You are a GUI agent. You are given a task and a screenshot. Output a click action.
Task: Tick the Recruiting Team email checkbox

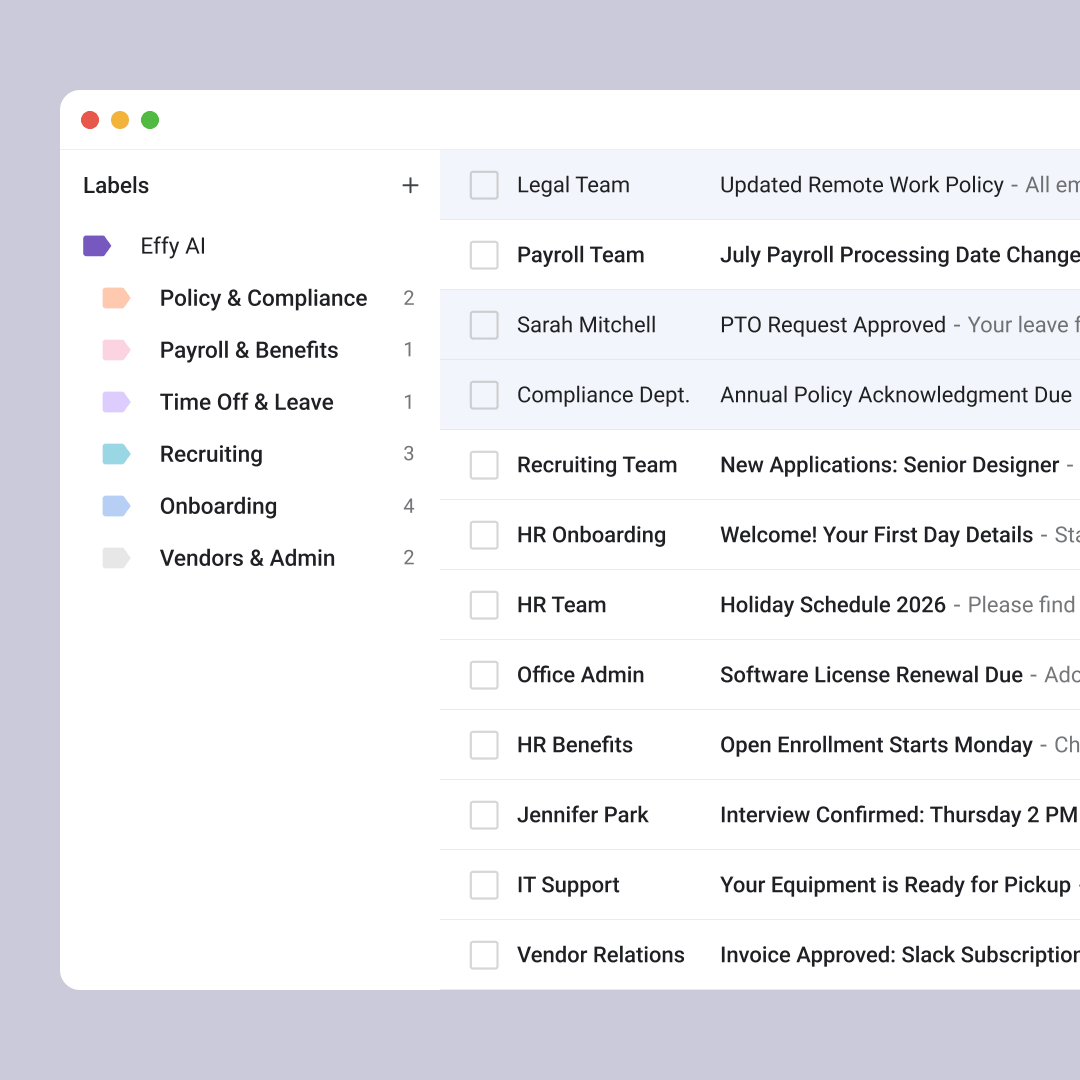[x=484, y=465]
